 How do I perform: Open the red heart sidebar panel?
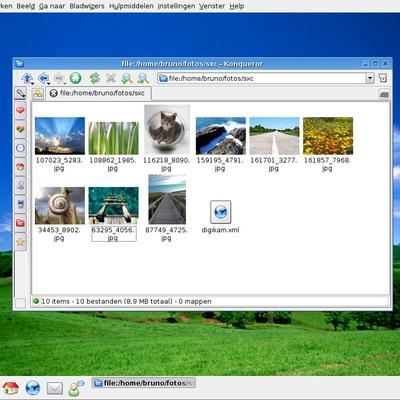click(x=20, y=110)
